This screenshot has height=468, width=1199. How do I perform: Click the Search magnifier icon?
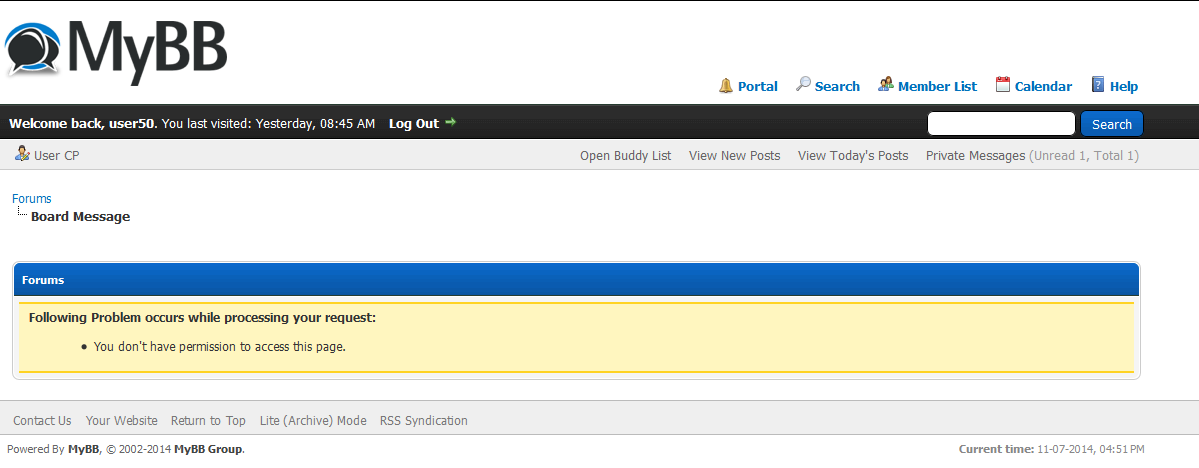click(803, 84)
